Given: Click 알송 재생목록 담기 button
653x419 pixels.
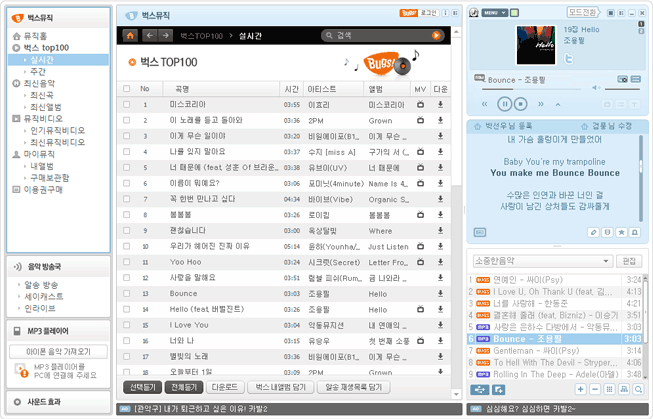Looking at the screenshot, I should coord(354,387).
